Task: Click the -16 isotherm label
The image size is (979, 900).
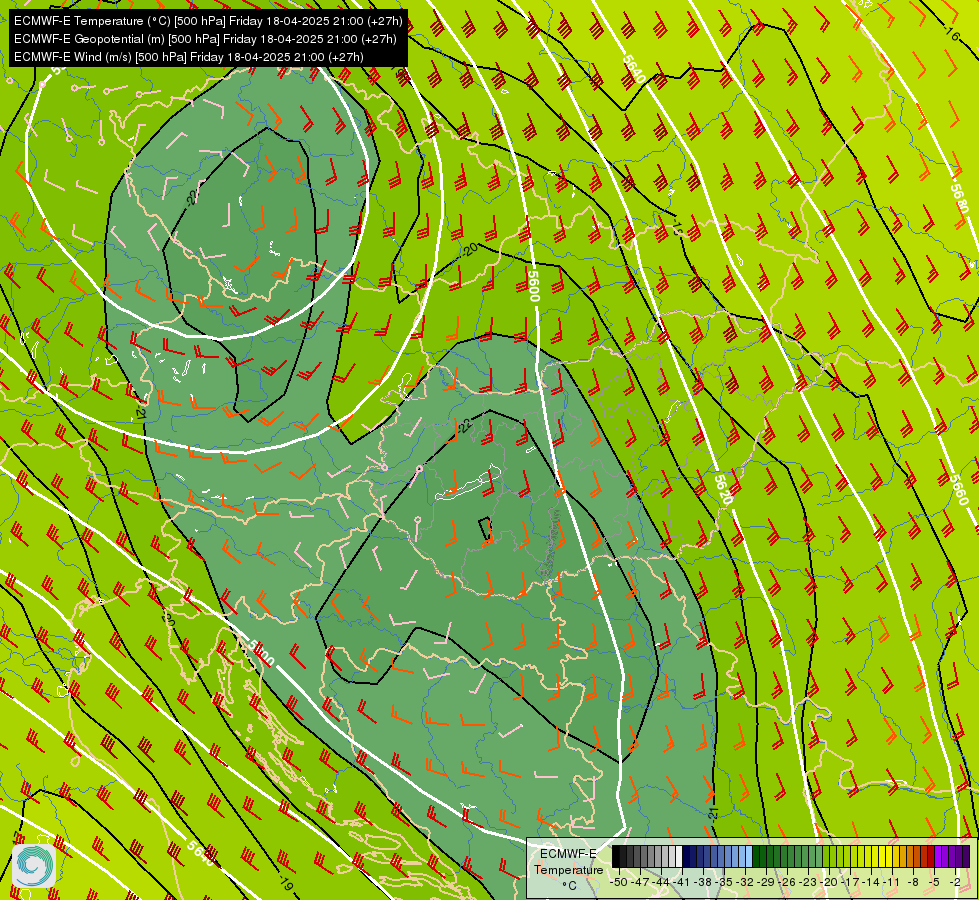Action: coord(950,34)
